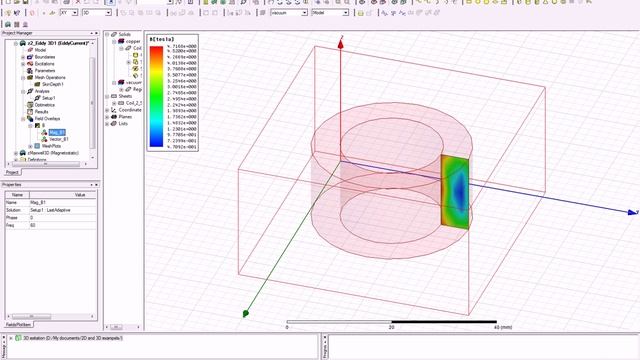Collapse the Solids node in model tree
The image size is (640, 360).
pyautogui.click(x=107, y=35)
